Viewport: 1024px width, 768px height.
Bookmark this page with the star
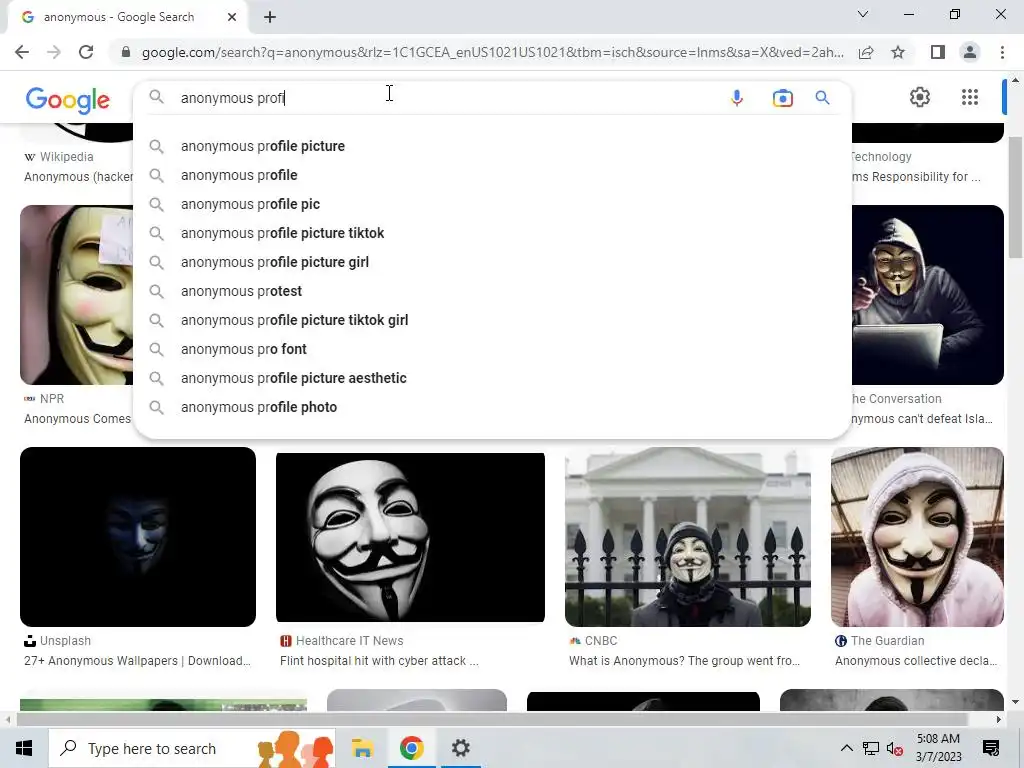pyautogui.click(x=898, y=52)
